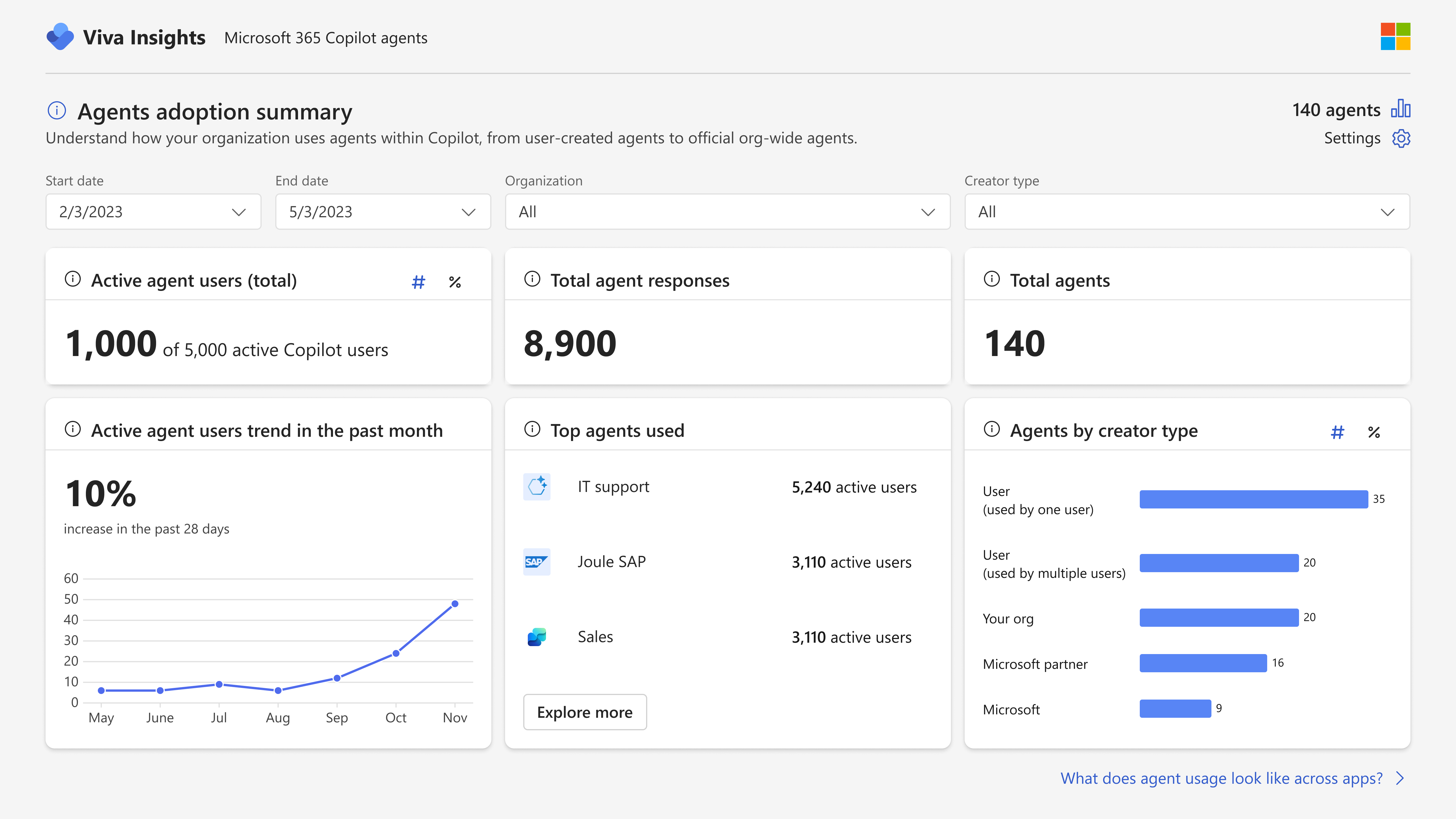Click the Aug data point on trend chart
The width and height of the screenshot is (1456, 819).
pyautogui.click(x=278, y=691)
